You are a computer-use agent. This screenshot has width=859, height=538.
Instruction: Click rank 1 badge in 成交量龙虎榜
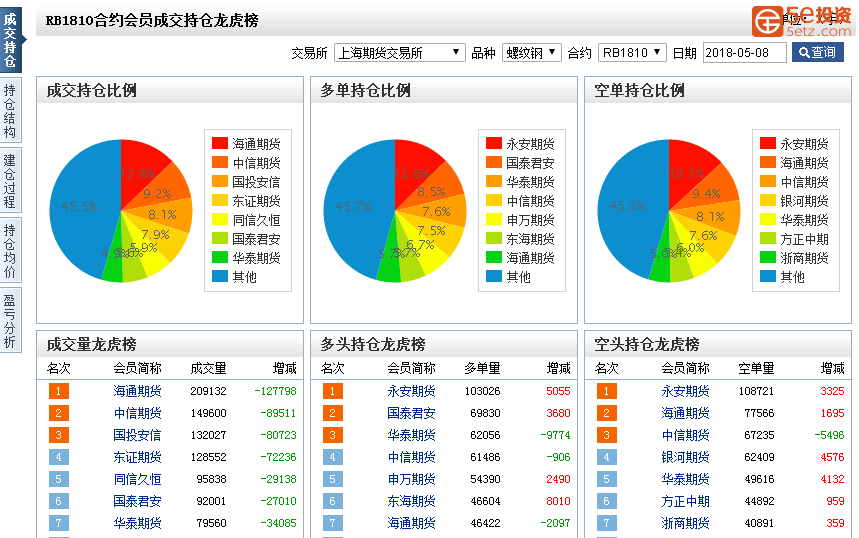coord(59,391)
